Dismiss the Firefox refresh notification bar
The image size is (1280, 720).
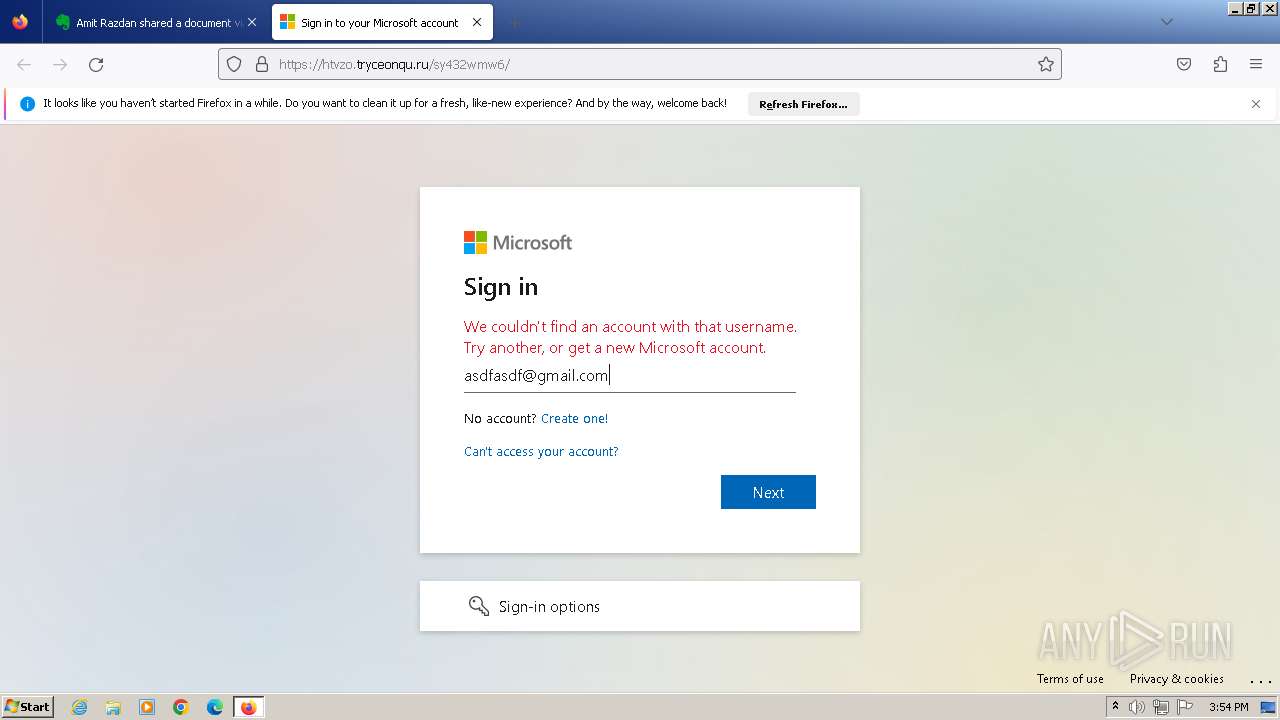point(1256,104)
